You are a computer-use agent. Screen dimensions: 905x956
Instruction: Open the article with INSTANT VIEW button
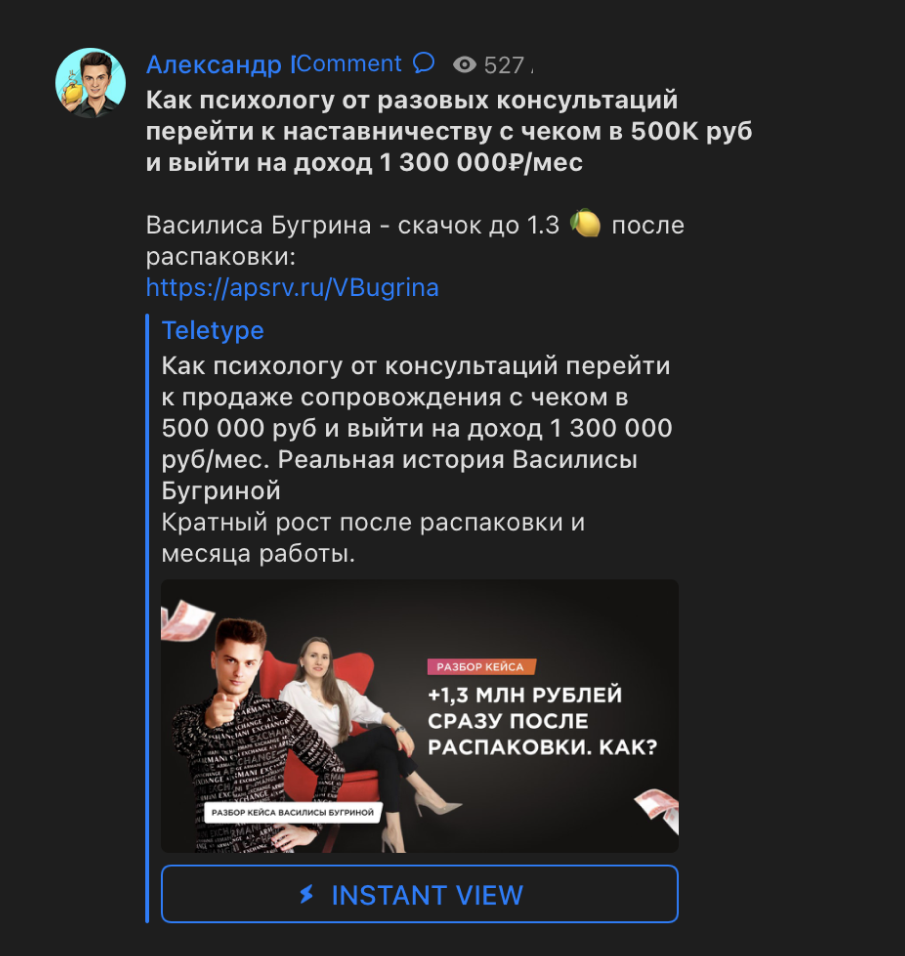coord(420,894)
